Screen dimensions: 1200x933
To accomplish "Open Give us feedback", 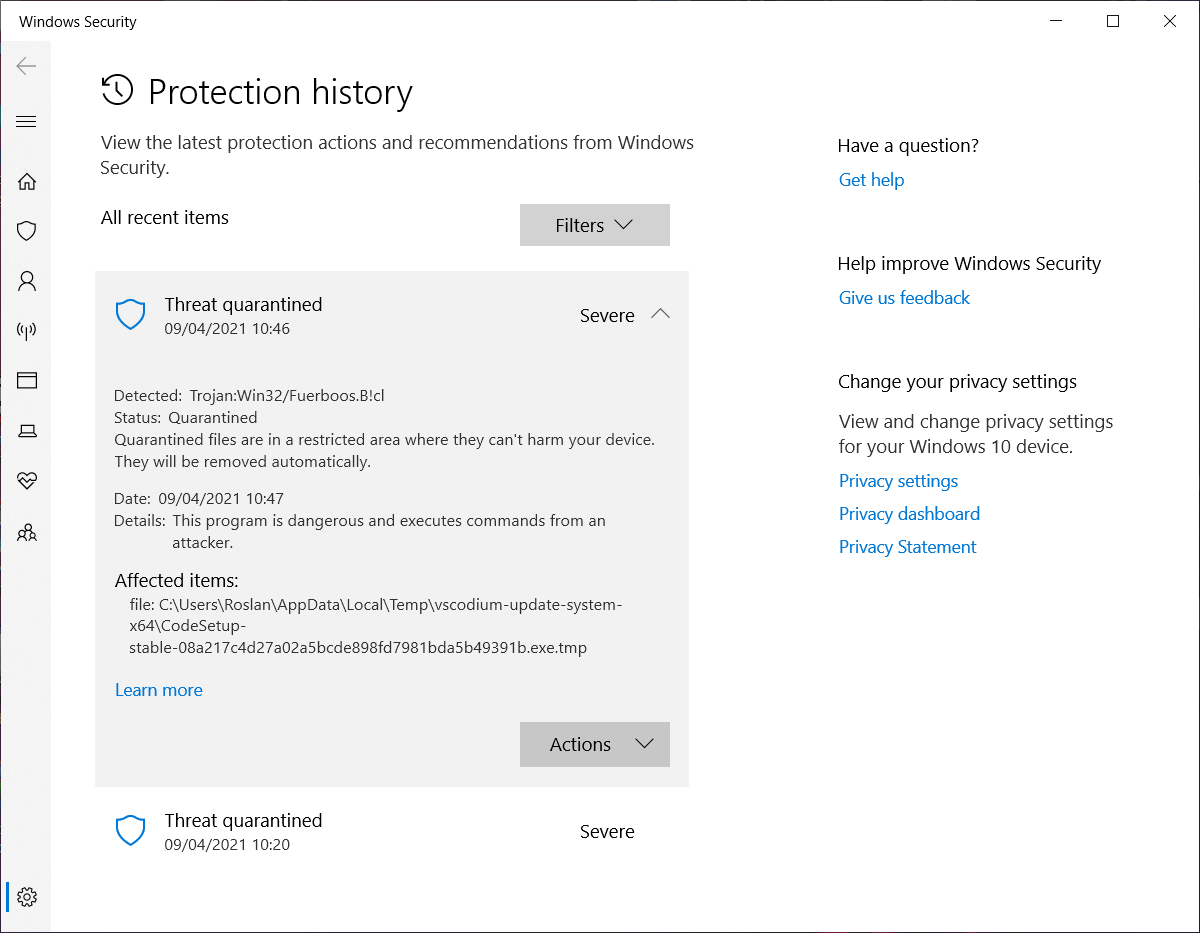I will click(903, 297).
